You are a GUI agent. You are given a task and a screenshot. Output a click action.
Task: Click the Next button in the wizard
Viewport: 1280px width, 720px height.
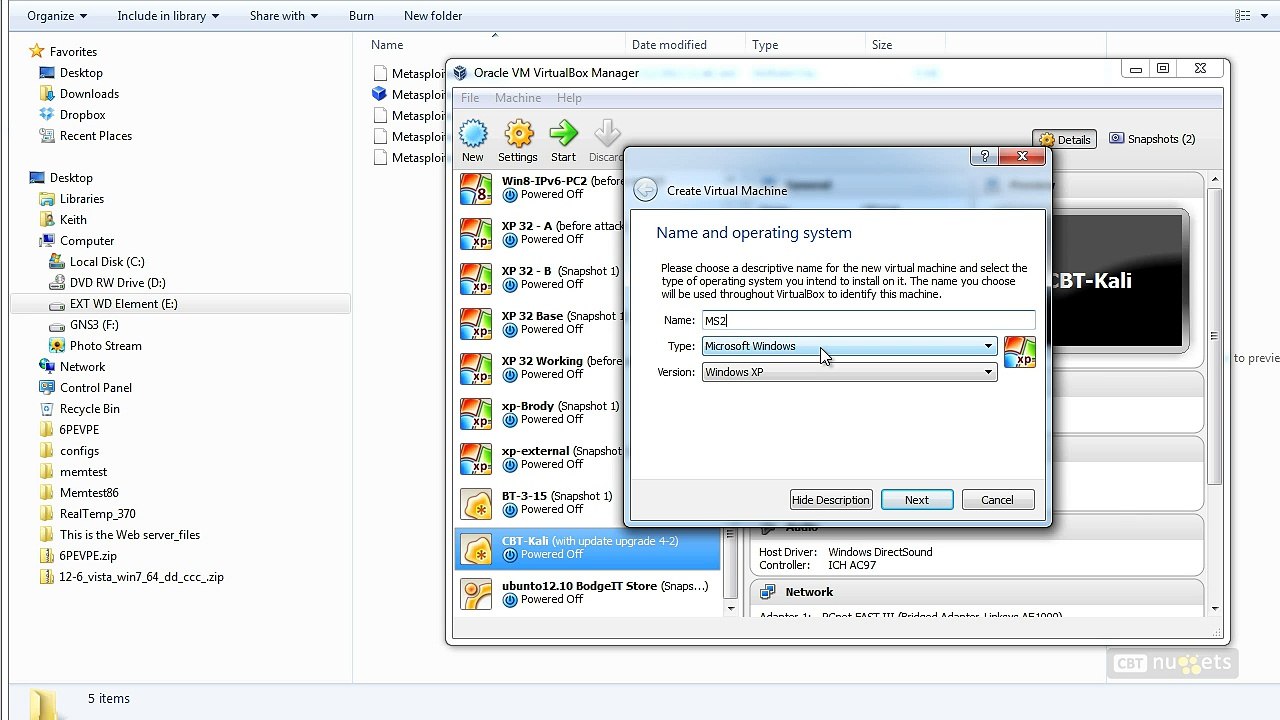coord(917,500)
